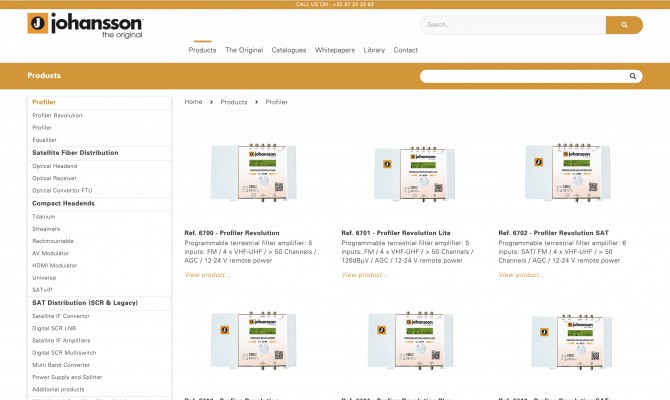Click the Johansson logo
Viewport: 670px width, 400px height.
click(x=85, y=25)
